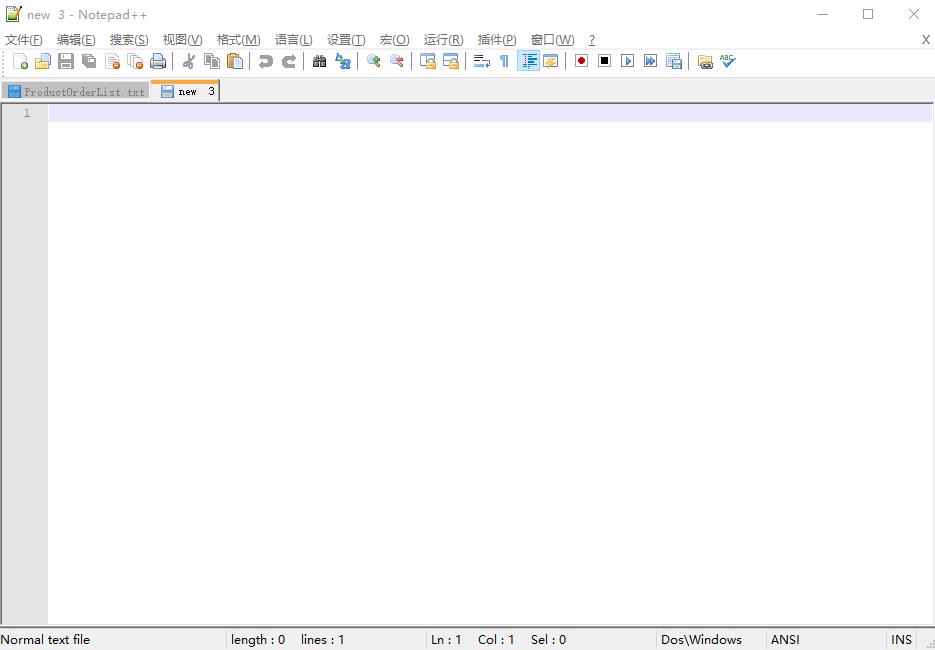Click the Copy icon in toolbar
Image resolution: width=935 pixels, height=650 pixels.
tap(212, 61)
